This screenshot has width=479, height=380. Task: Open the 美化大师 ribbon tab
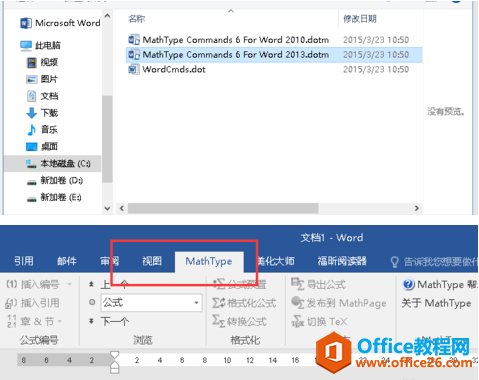[276, 261]
